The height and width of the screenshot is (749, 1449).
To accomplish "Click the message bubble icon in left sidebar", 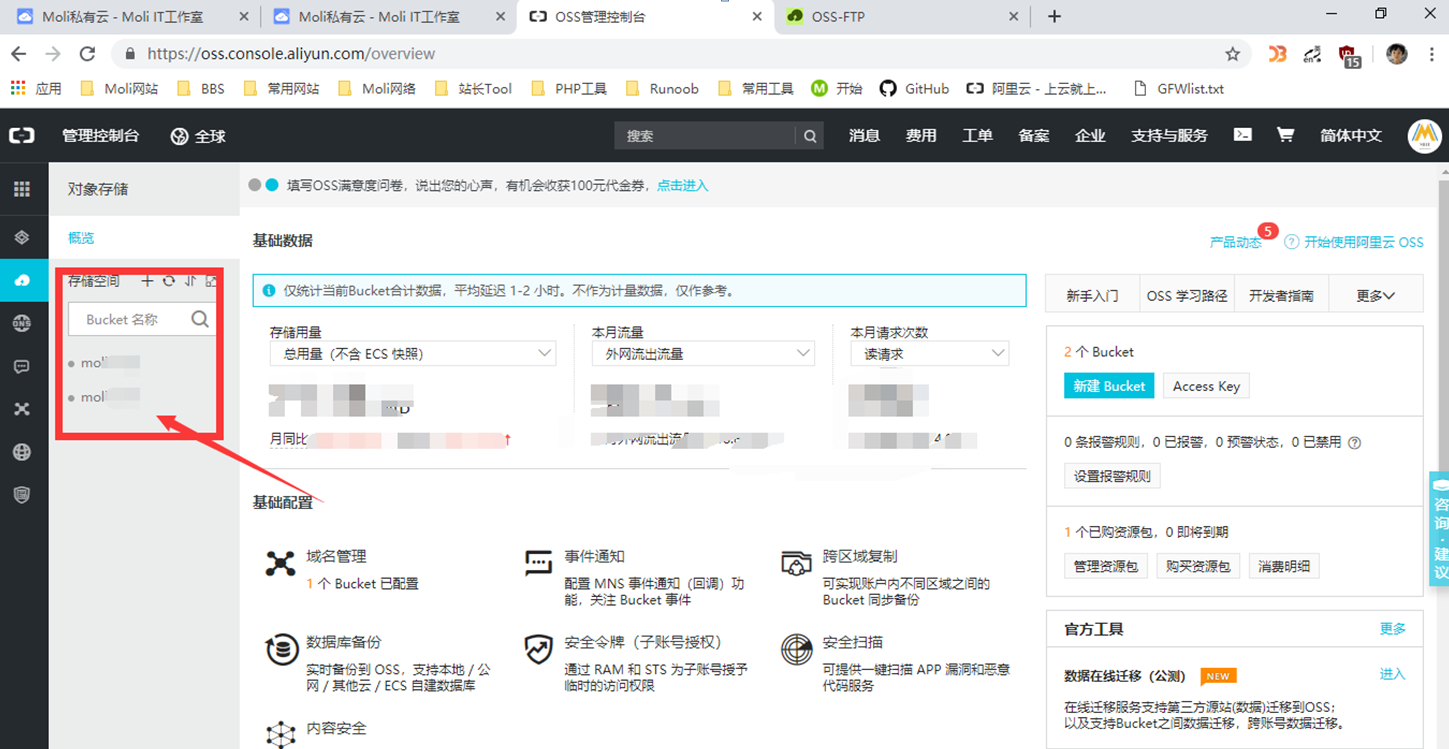I will point(22,367).
